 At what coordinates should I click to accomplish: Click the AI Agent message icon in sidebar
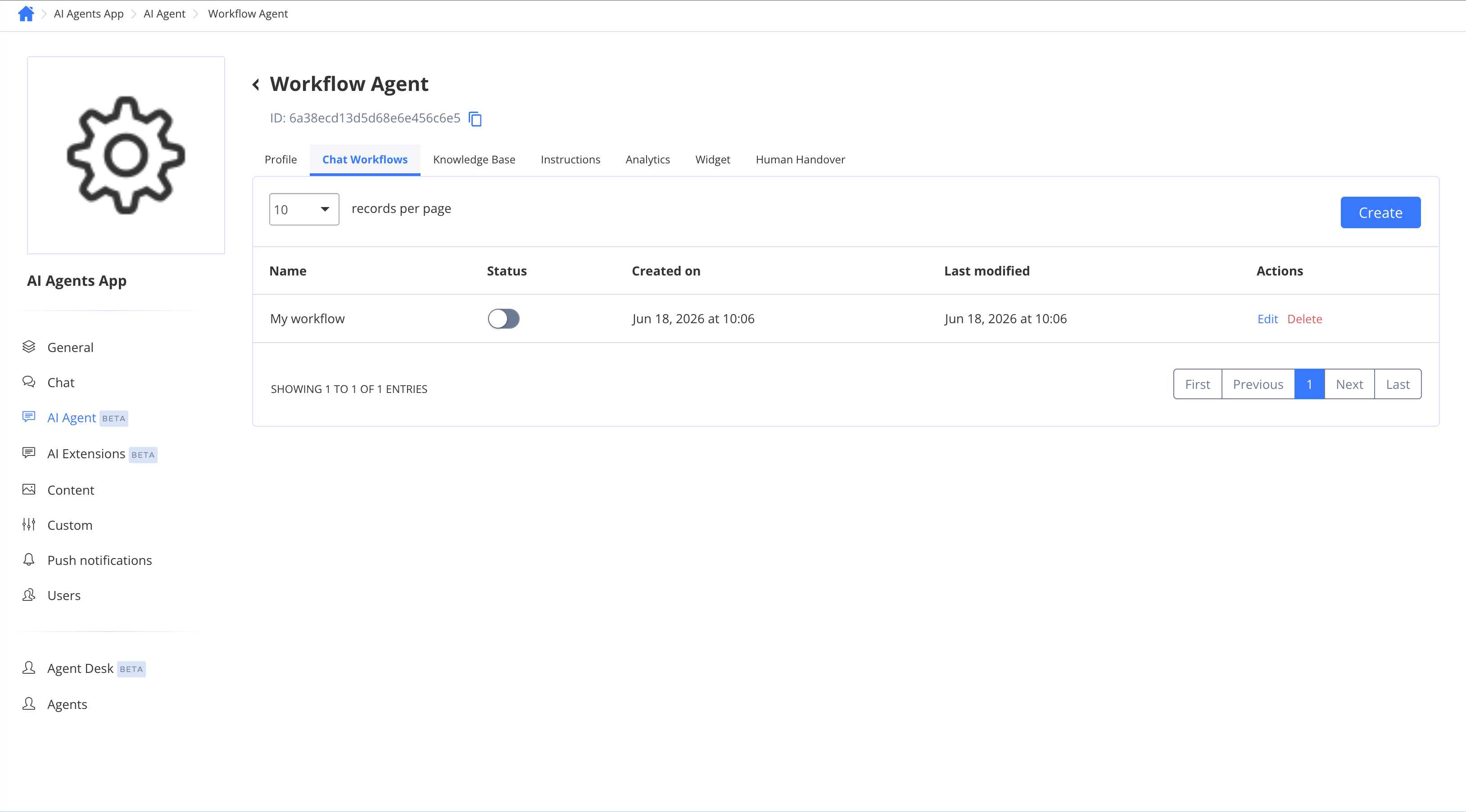tap(29, 417)
